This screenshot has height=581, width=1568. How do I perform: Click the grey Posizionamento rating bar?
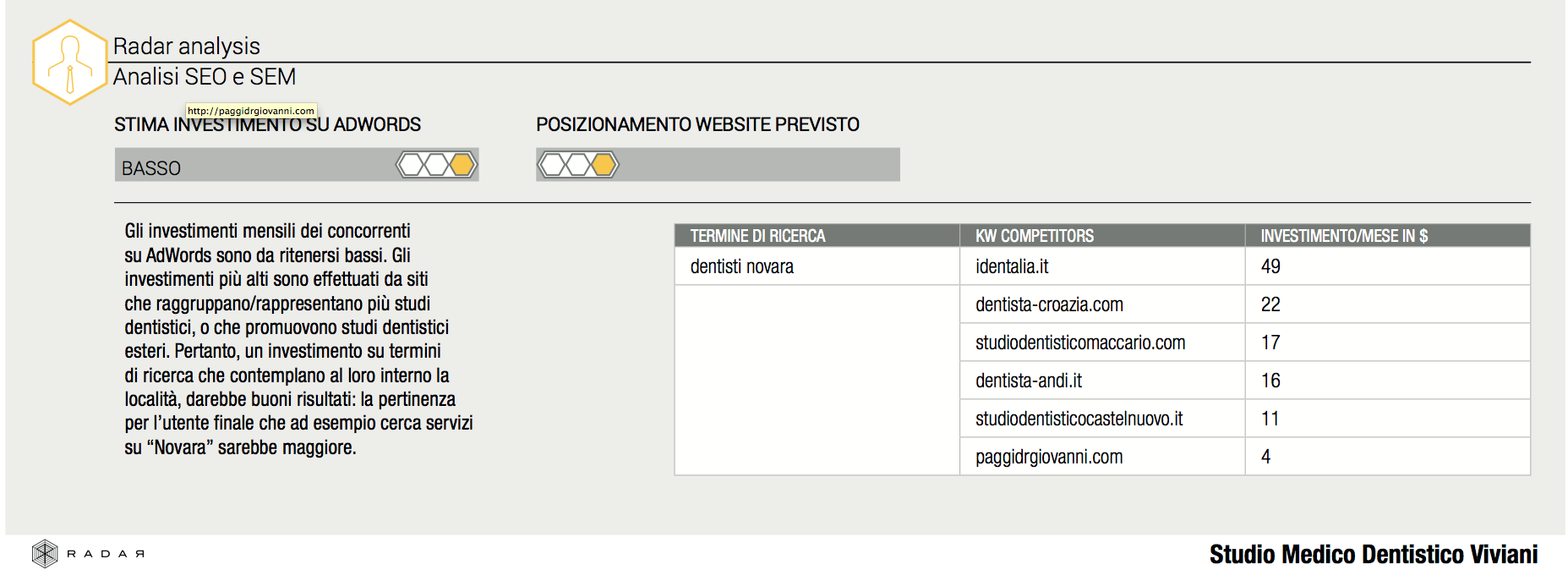coord(761,164)
